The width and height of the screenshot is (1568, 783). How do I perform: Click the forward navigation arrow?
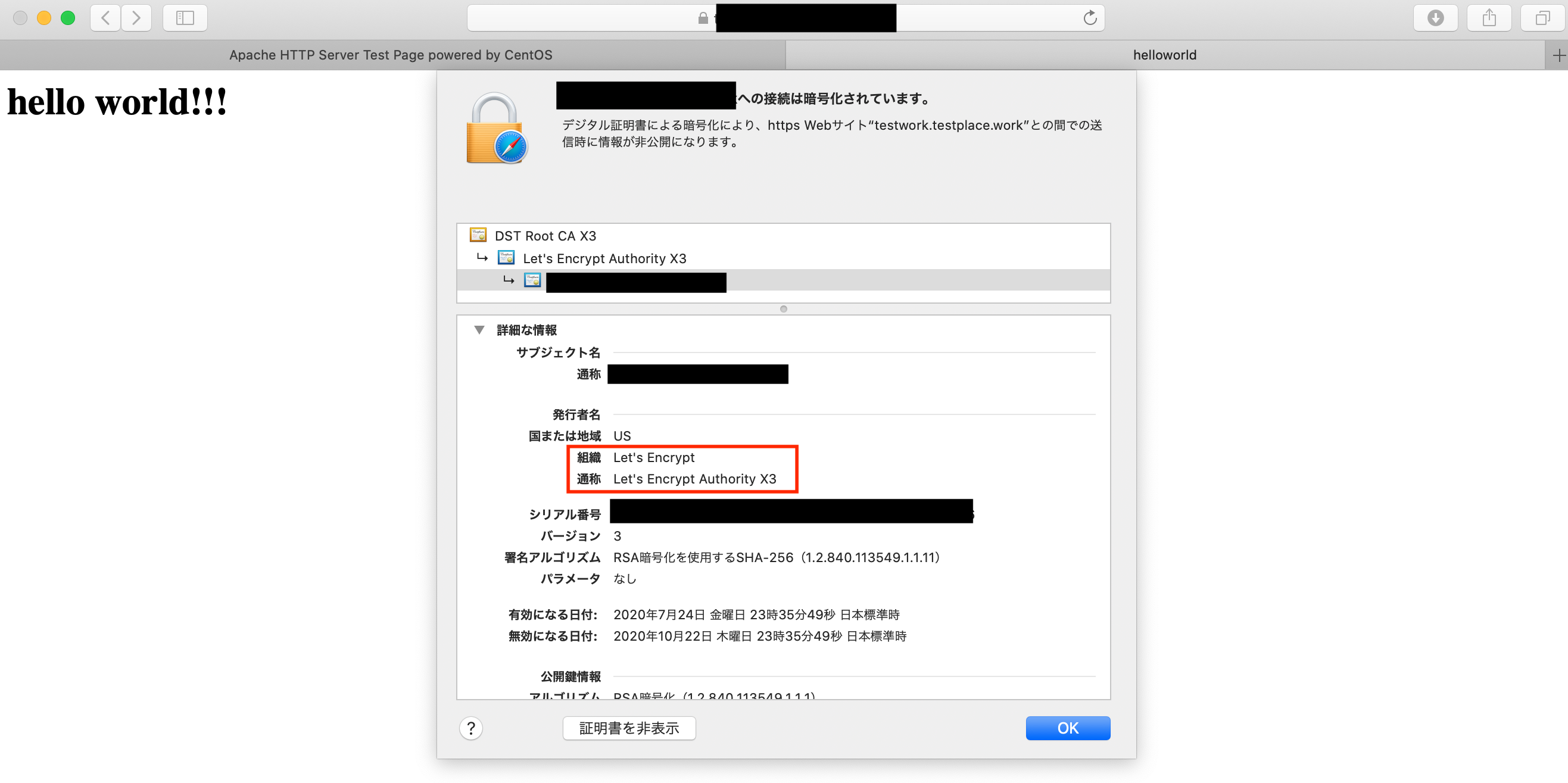[x=136, y=18]
